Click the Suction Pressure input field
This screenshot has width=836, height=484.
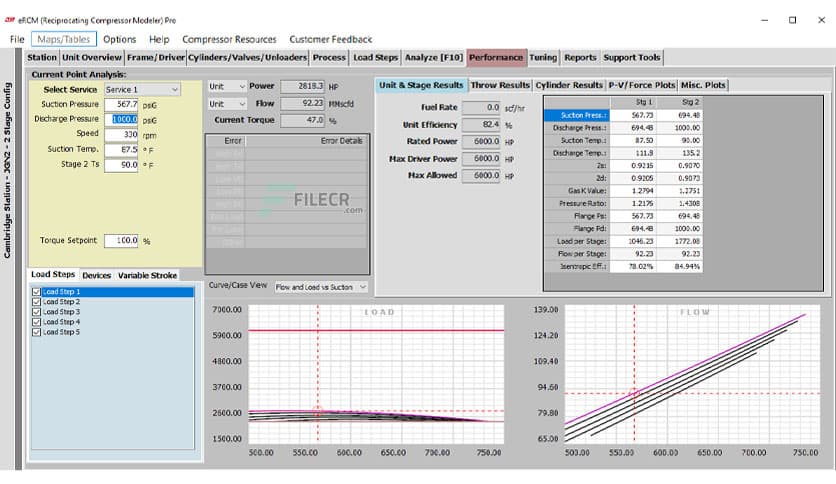pos(121,104)
